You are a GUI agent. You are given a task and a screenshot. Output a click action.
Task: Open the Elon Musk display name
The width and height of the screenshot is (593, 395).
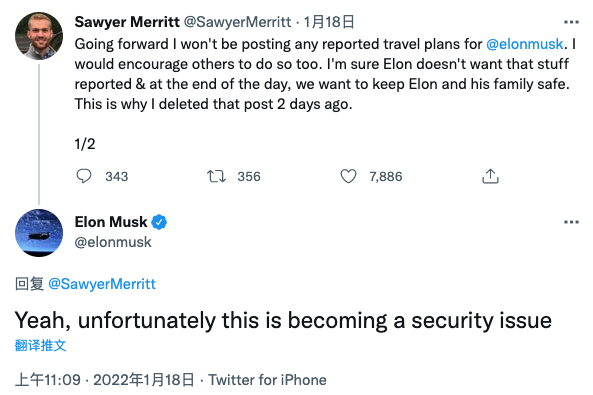point(111,222)
